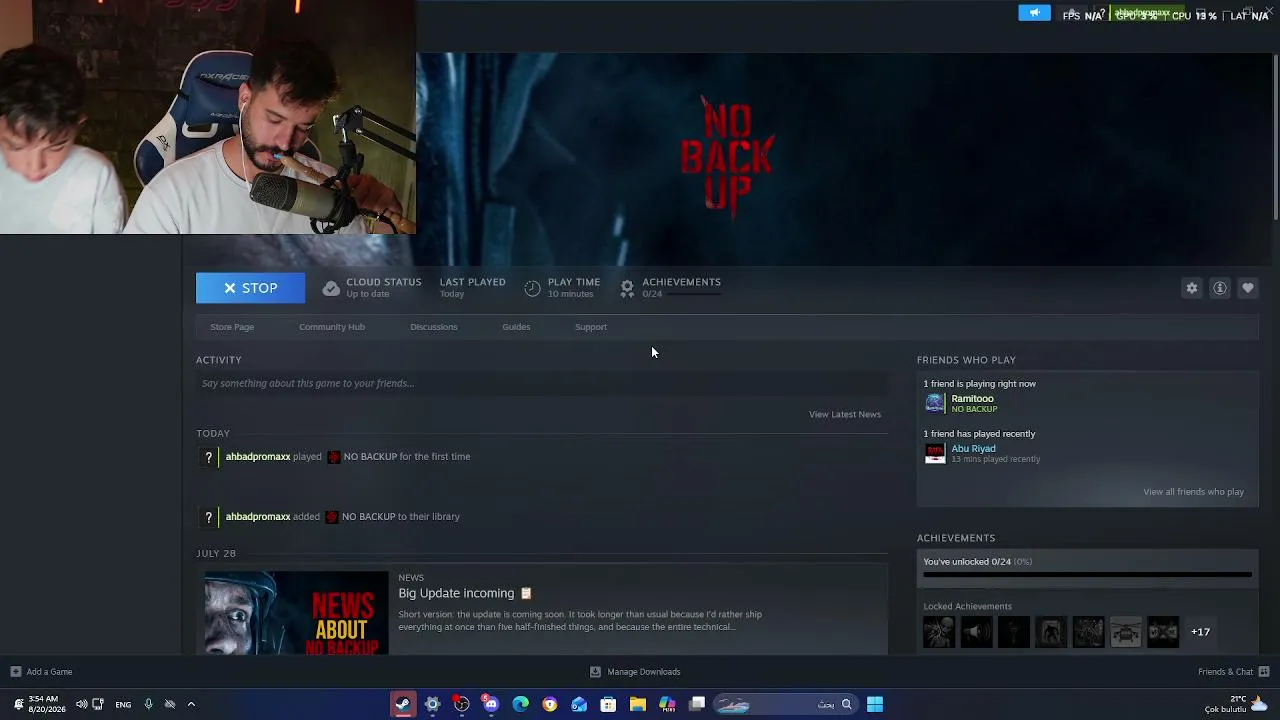This screenshot has width=1280, height=720.
Task: Open Microsoft Edge from the taskbar
Action: (x=520, y=704)
